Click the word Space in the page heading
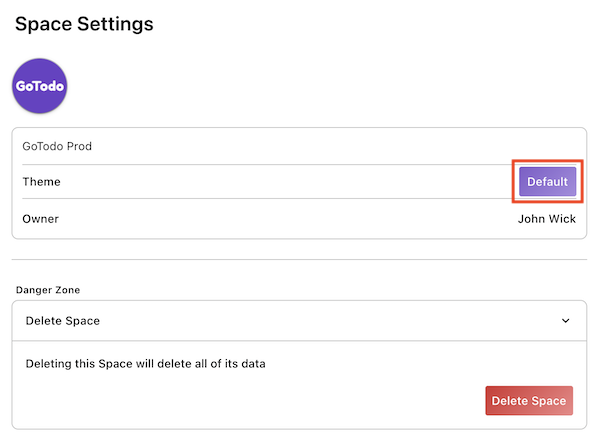The image size is (600, 444). tap(43, 23)
